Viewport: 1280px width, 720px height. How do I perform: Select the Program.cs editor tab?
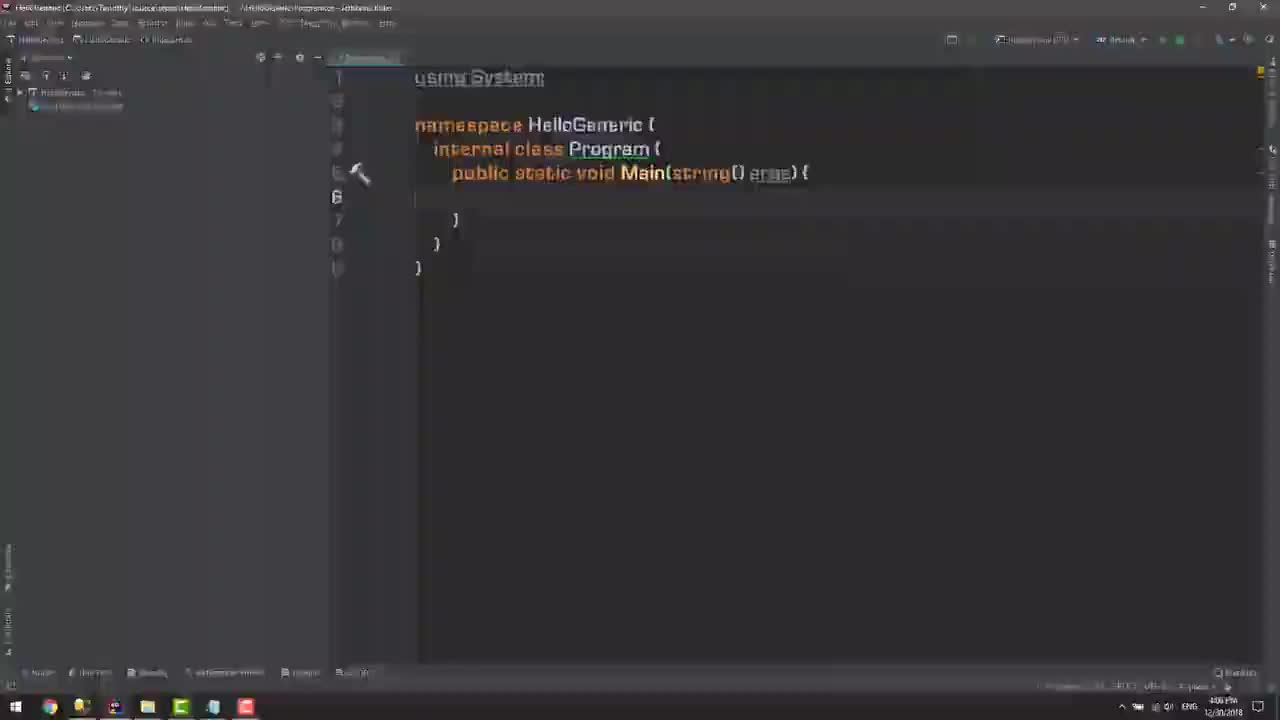coord(366,58)
